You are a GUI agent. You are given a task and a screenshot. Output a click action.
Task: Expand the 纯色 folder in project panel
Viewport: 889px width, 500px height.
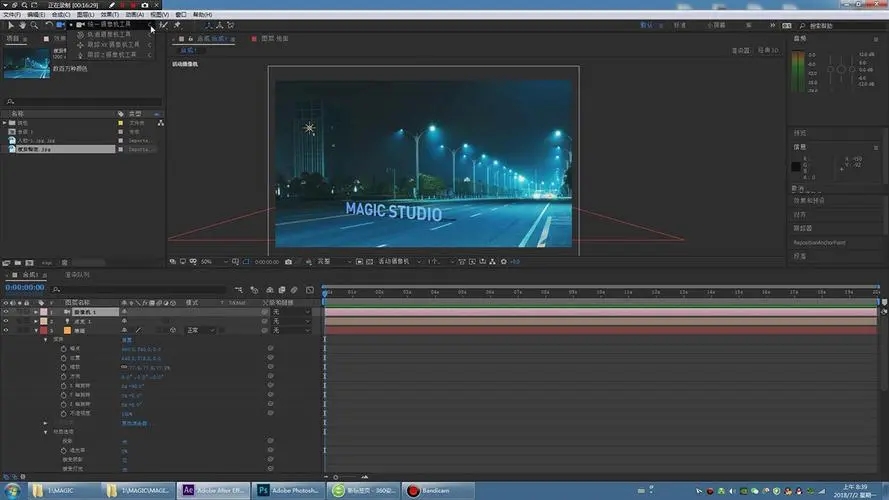5,122
